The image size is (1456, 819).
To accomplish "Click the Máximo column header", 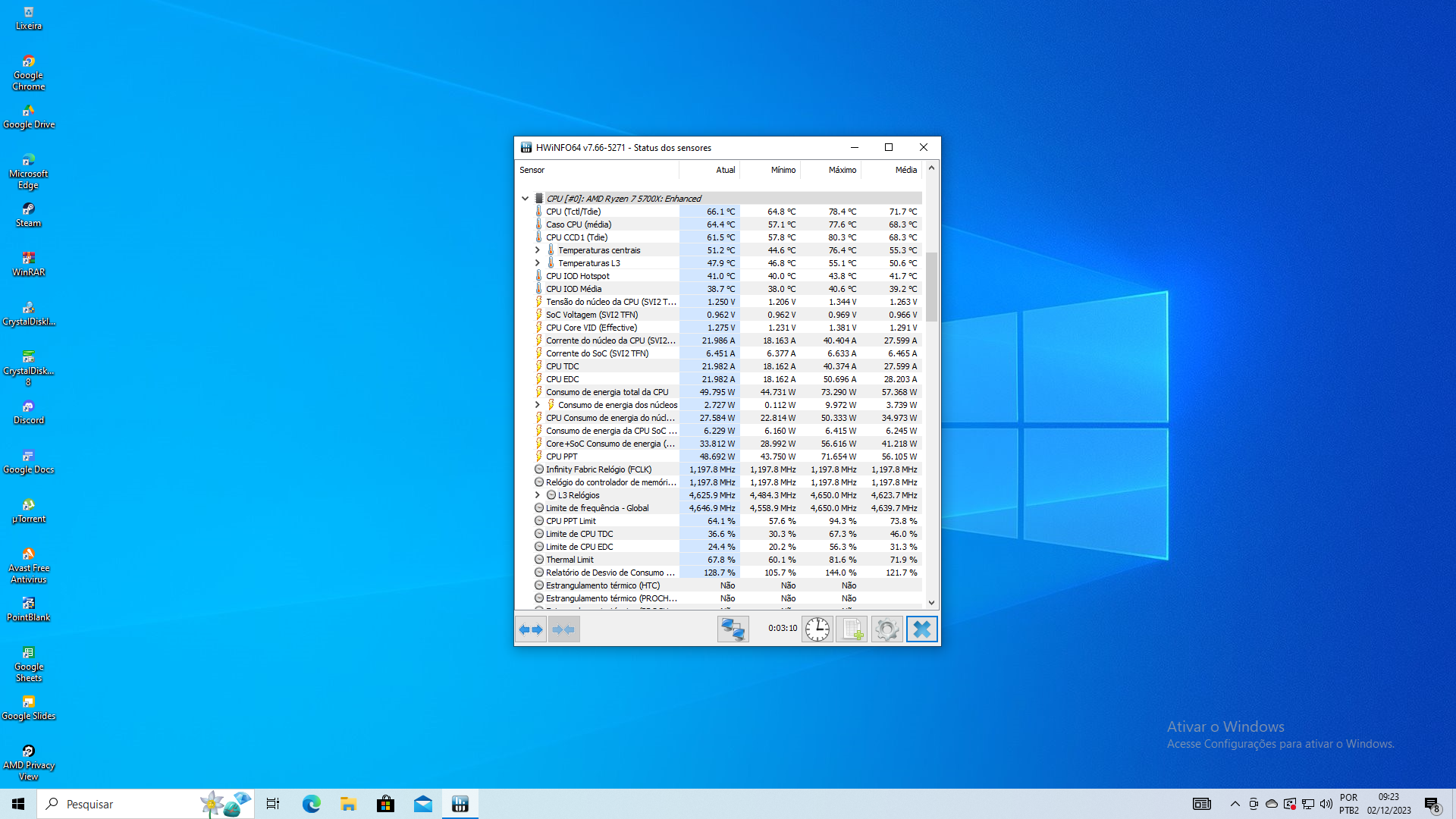I will (831, 170).
